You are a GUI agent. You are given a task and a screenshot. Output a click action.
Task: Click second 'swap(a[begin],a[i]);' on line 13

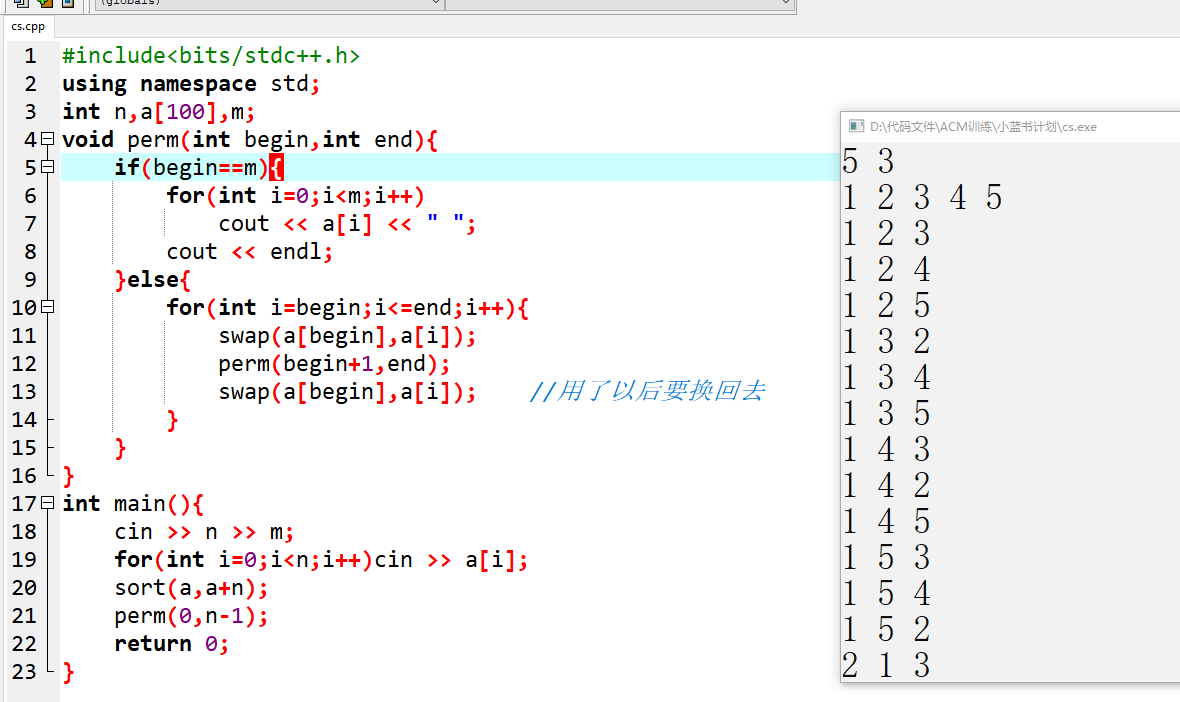click(x=347, y=391)
